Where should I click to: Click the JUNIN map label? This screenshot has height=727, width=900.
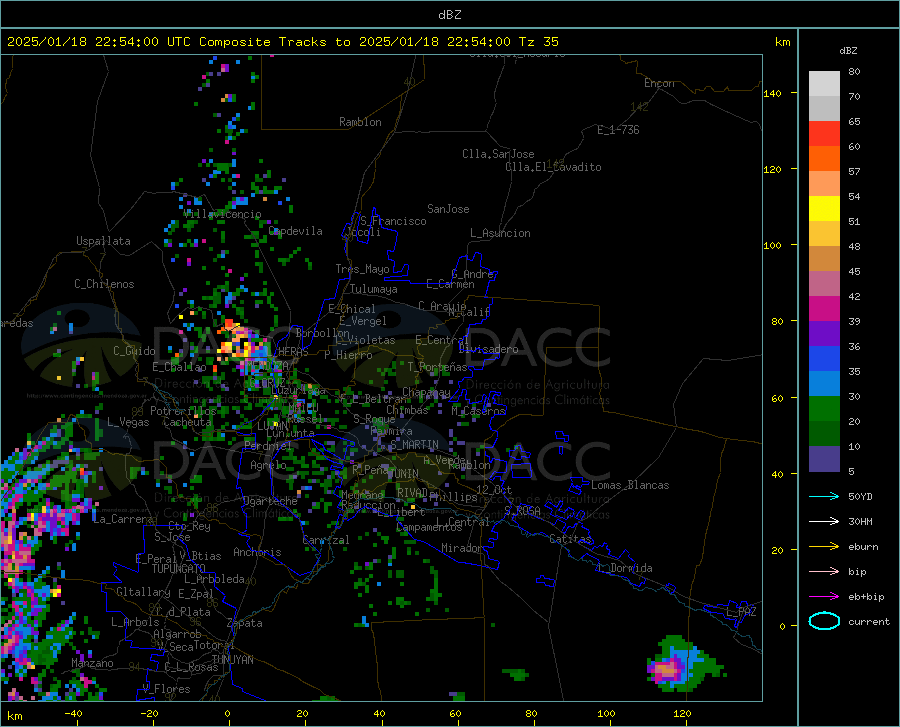tap(404, 474)
